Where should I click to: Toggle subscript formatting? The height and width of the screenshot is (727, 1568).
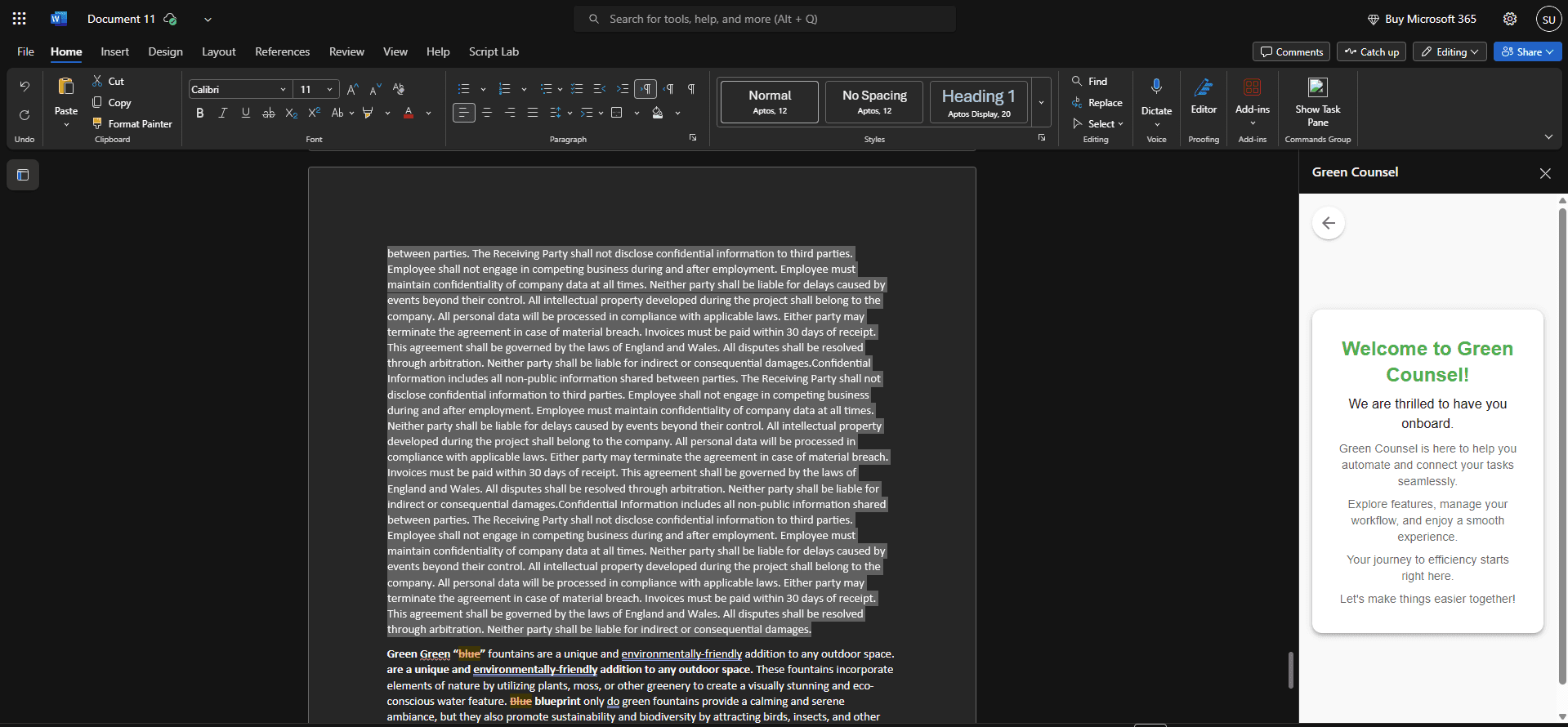pos(291,113)
